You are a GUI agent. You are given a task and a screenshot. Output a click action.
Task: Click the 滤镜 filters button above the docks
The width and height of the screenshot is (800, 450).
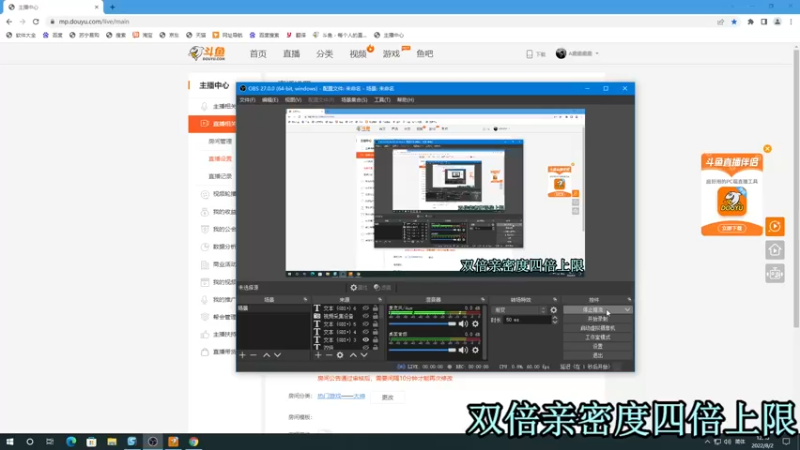383,288
